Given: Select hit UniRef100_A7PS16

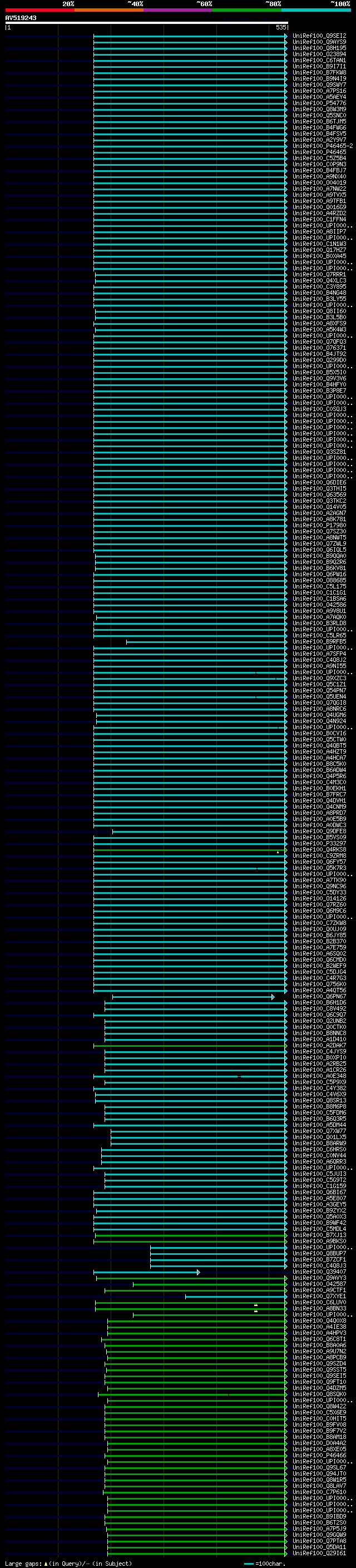Looking at the screenshot, I should 319,91.
